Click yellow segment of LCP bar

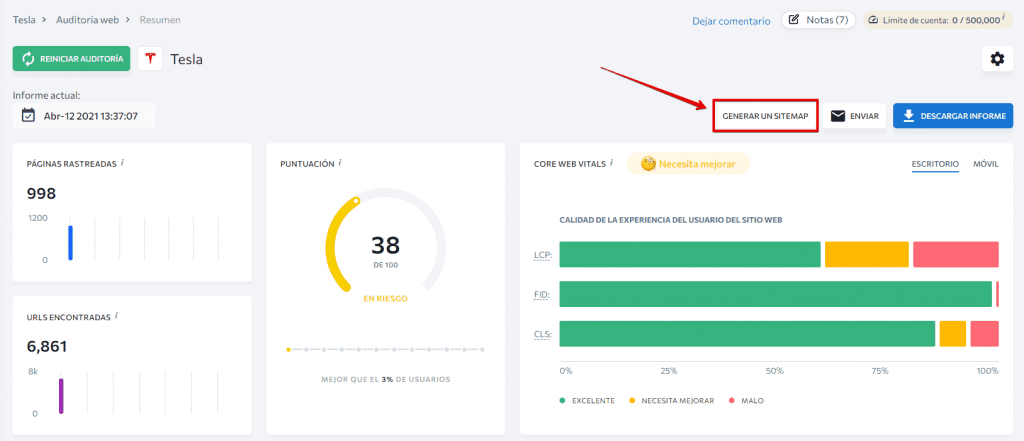click(x=867, y=254)
